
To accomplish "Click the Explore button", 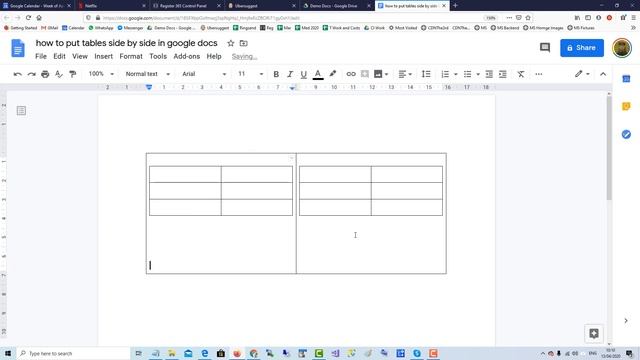I will pyautogui.click(x=594, y=333).
